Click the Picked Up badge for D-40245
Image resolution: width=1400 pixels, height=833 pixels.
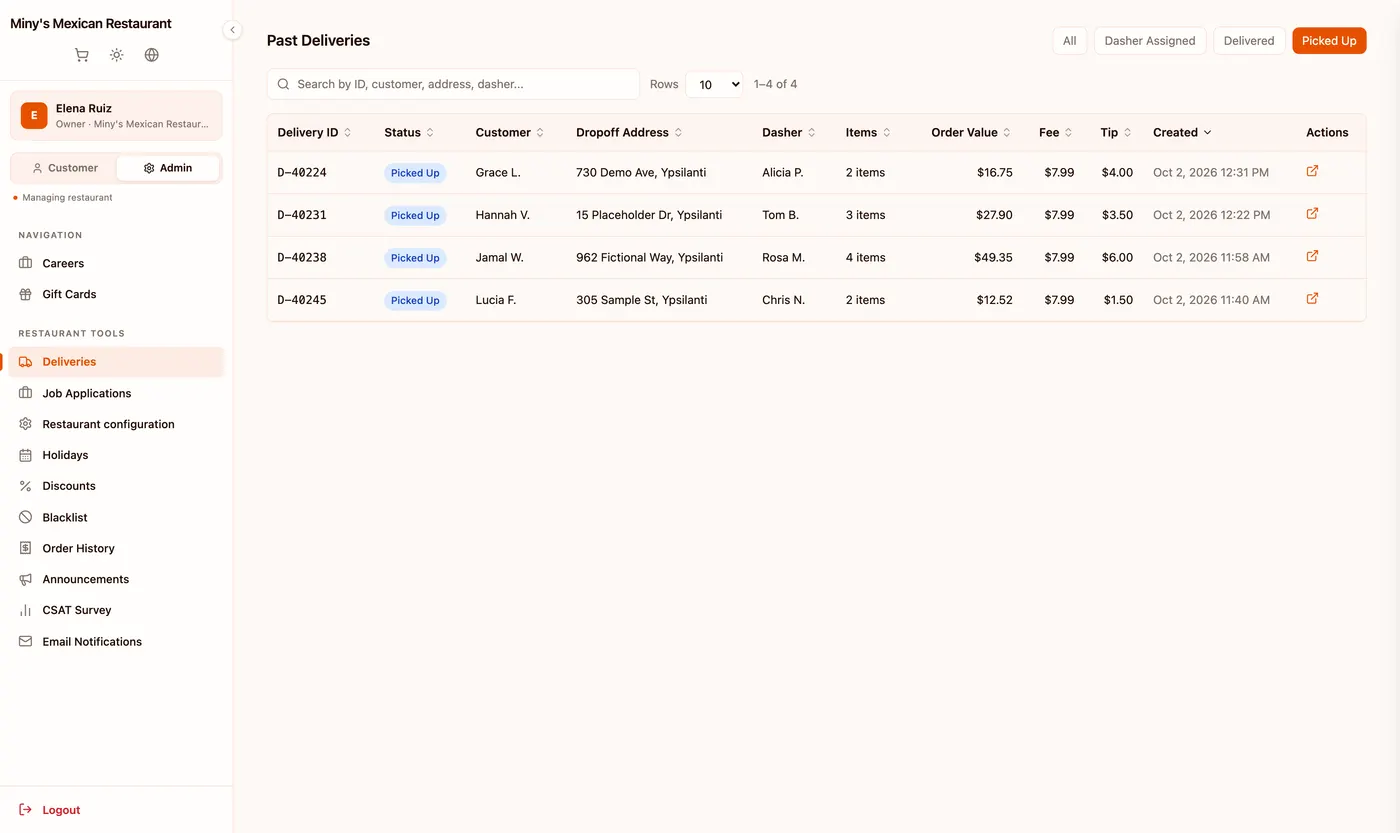[415, 300]
